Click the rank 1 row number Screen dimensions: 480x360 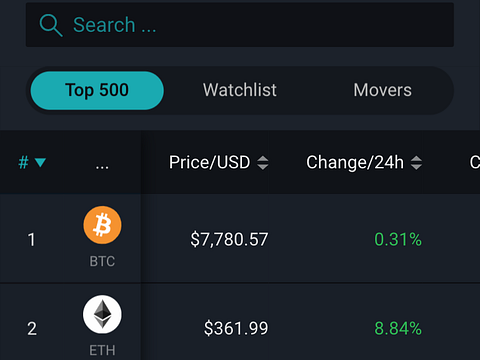coord(31,240)
